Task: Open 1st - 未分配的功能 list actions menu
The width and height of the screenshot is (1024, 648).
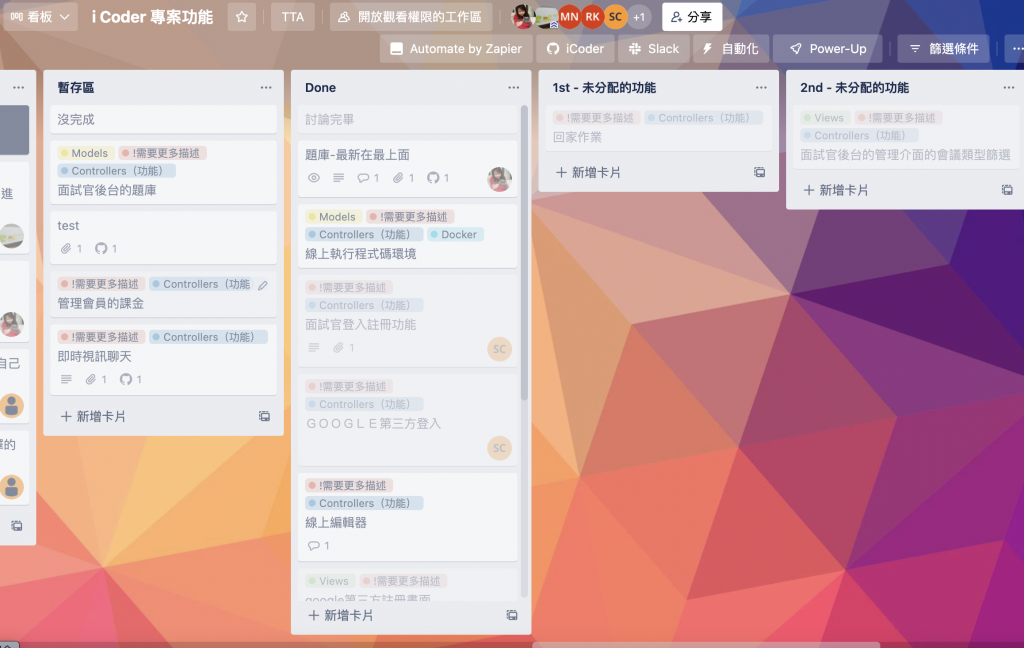Action: [x=761, y=88]
